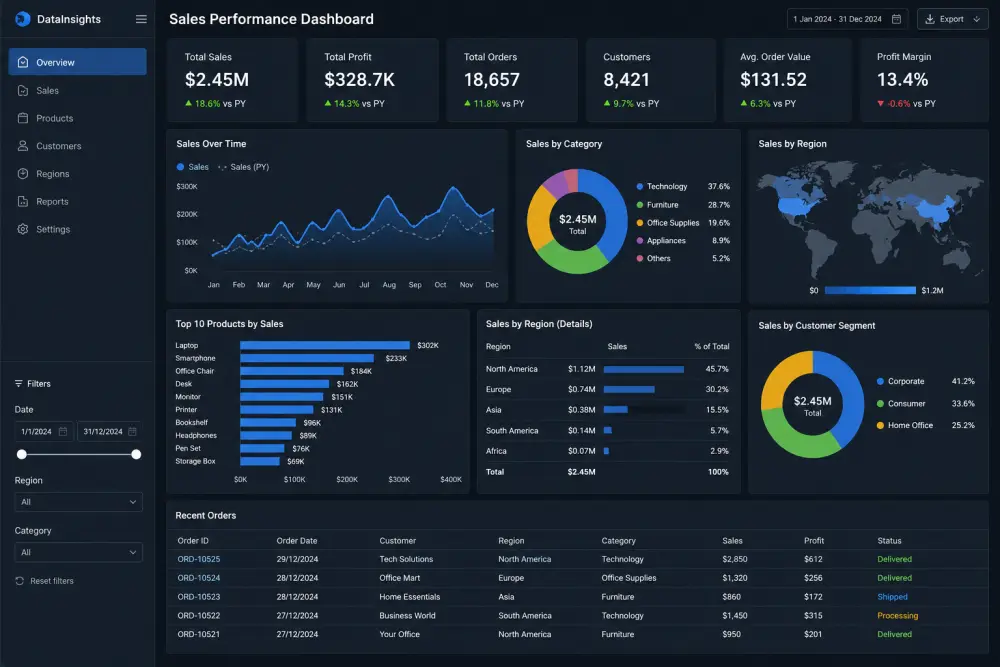
Task: Click the start date field 1/1/2024
Action: click(44, 432)
